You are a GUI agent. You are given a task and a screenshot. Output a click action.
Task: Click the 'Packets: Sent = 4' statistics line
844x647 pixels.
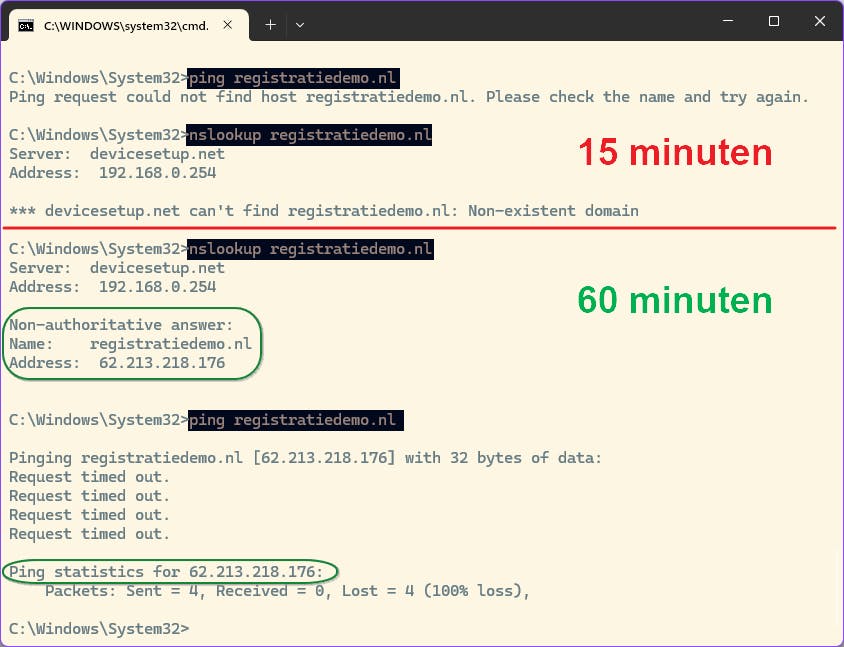(x=287, y=591)
